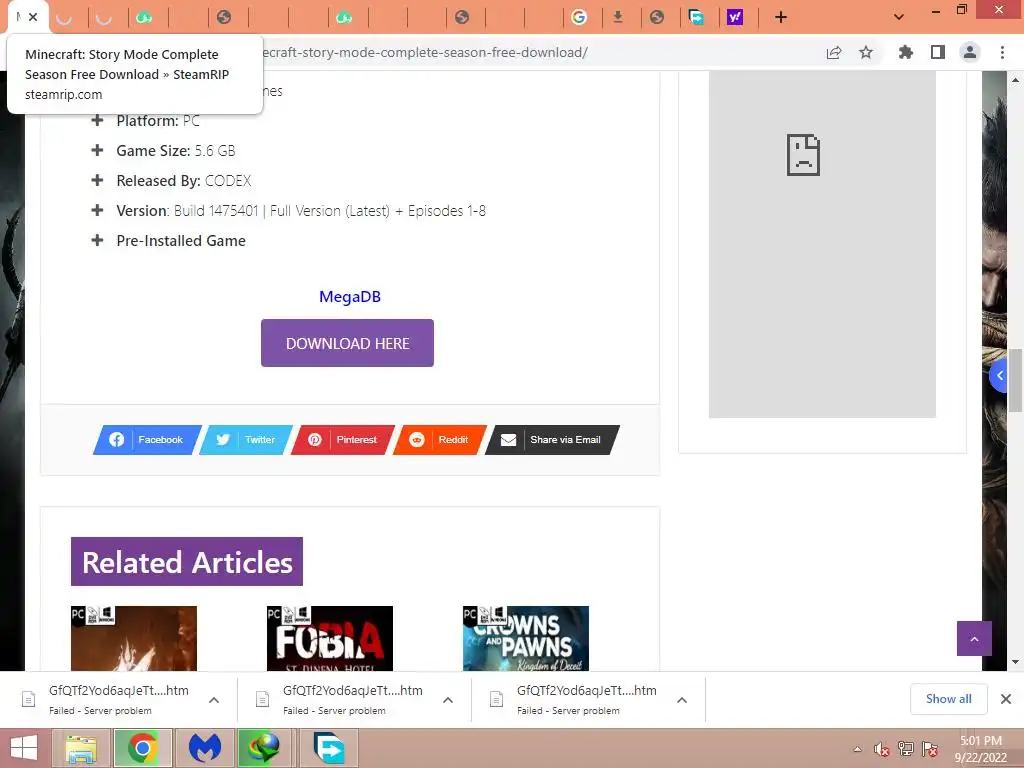Click the Related Articles heading
1024x768 pixels.
[187, 562]
